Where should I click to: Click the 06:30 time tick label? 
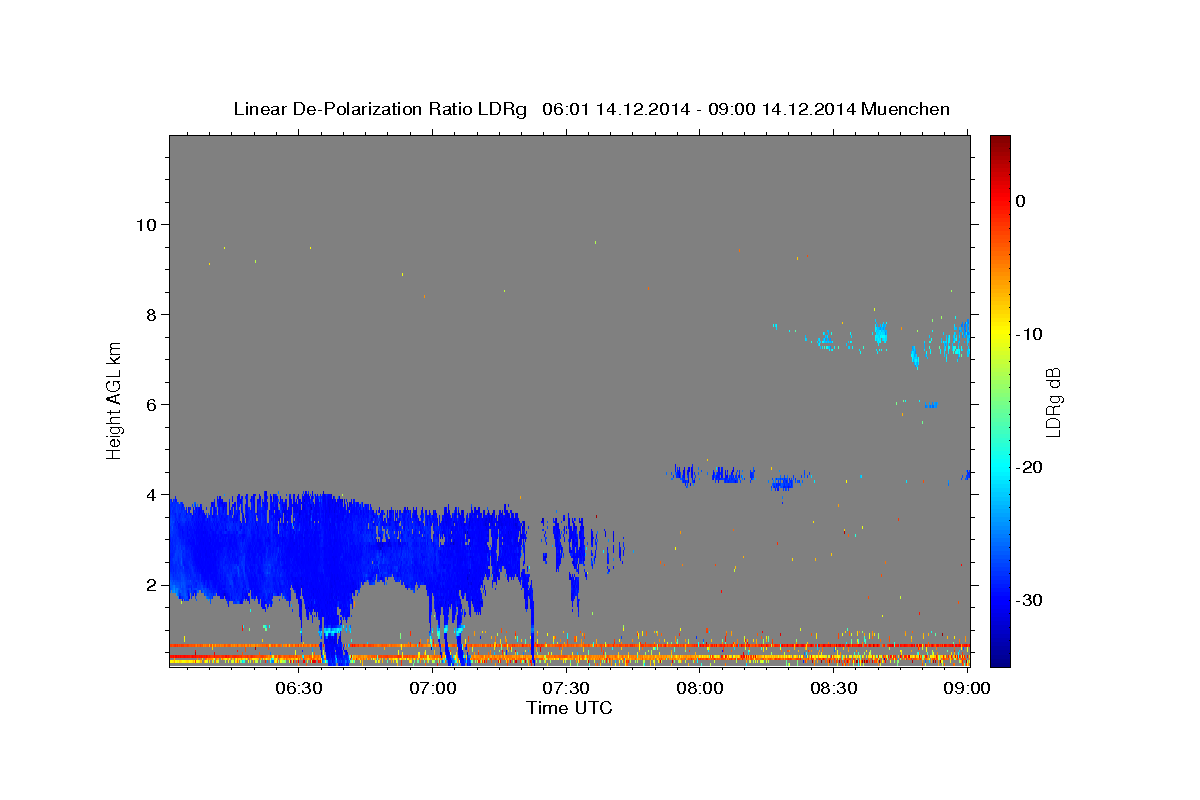coord(298,688)
